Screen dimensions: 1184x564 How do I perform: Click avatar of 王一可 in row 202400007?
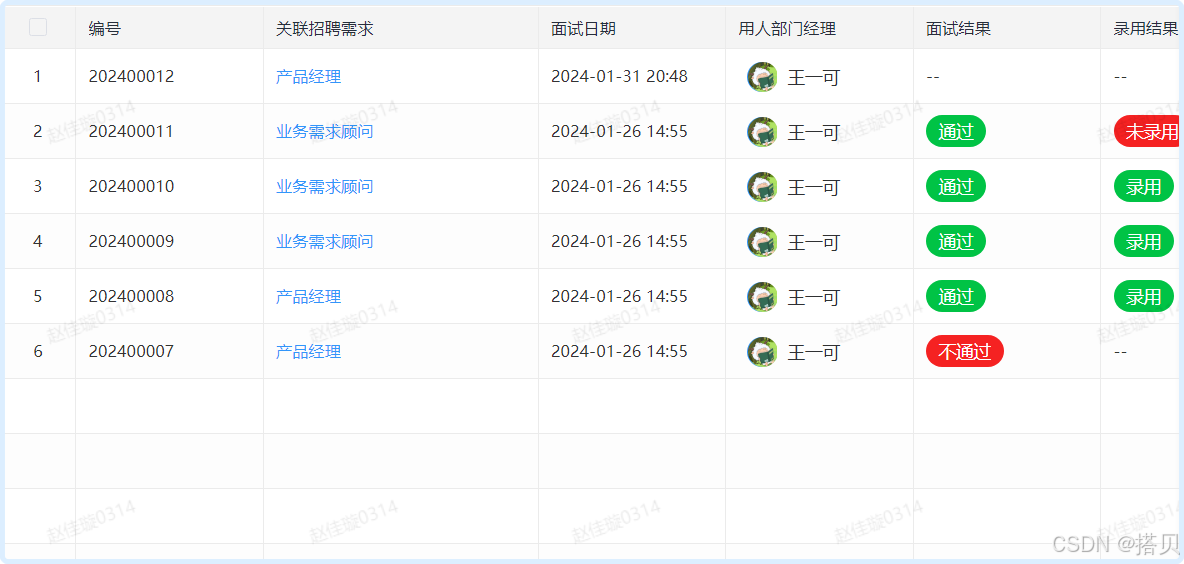(x=762, y=353)
